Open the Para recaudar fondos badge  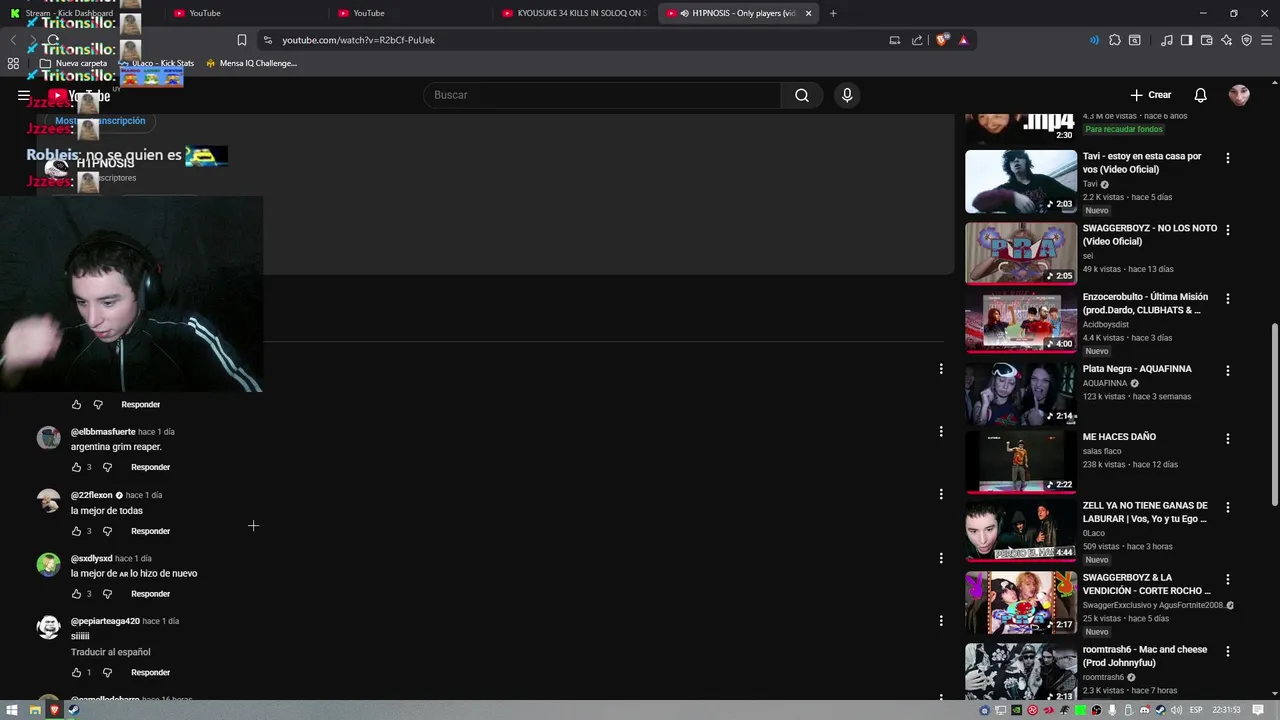pyautogui.click(x=1124, y=129)
